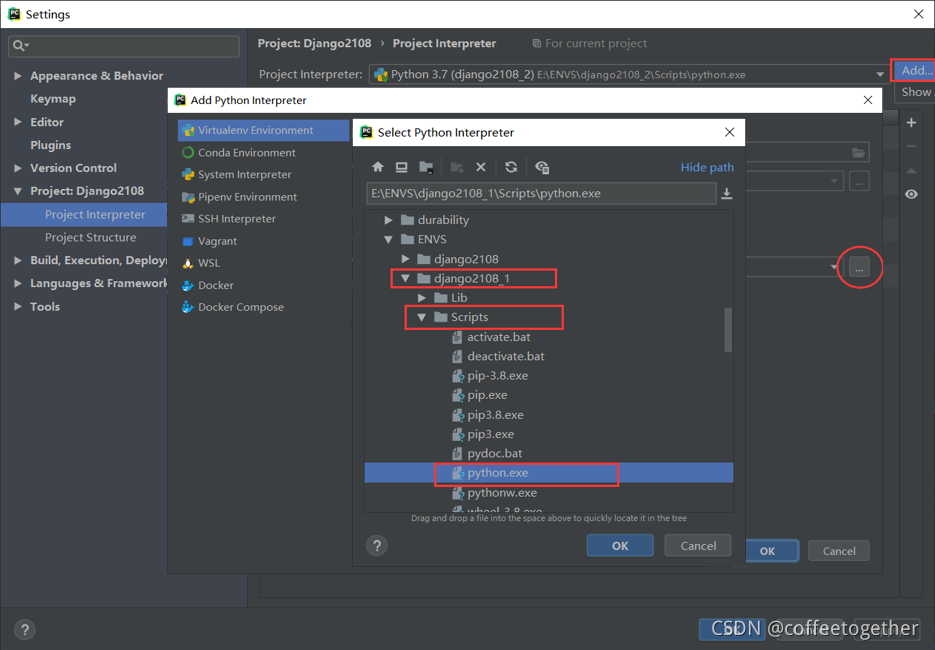Viewport: 935px width, 650px height.
Task: Click Cancel in Add Python Interpreter dialog
Action: pos(839,551)
